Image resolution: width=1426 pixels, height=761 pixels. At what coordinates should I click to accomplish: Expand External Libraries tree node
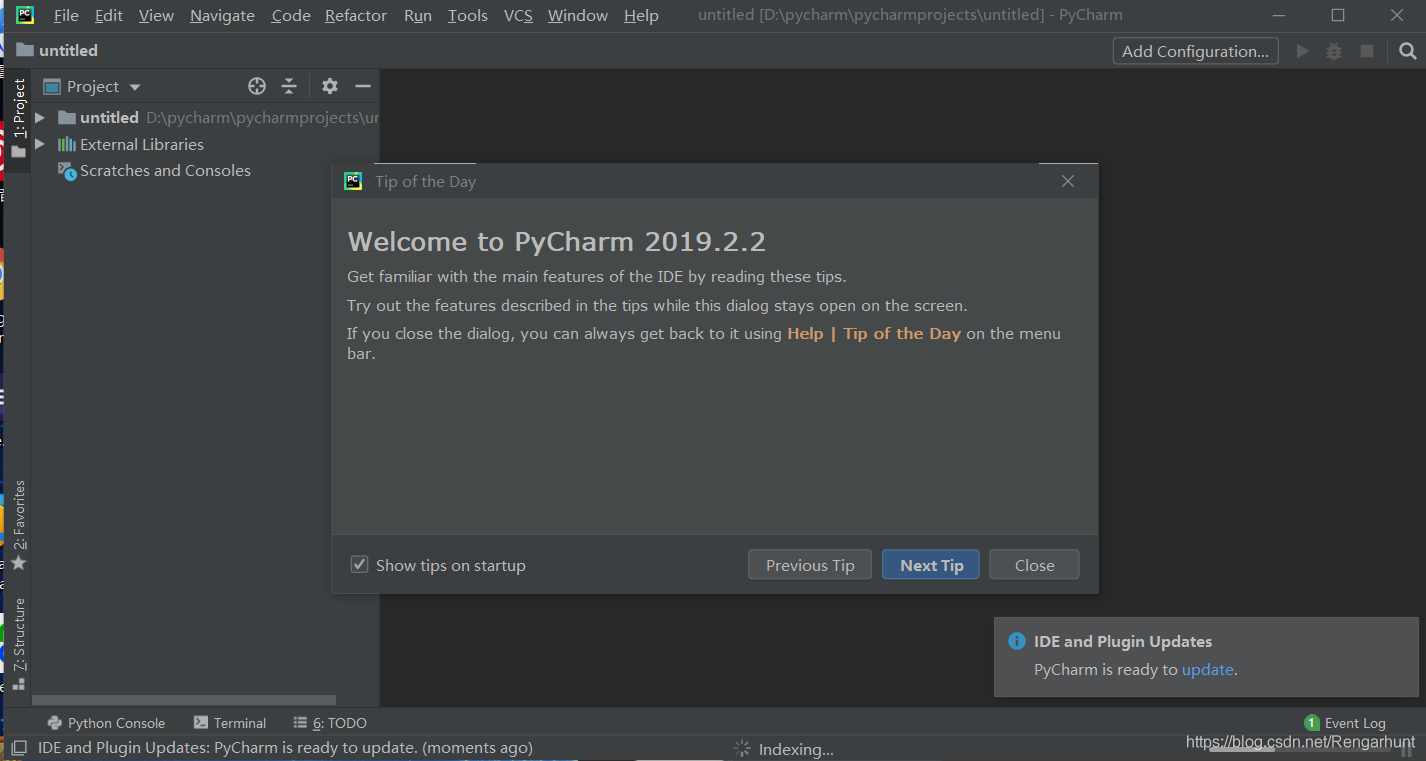click(40, 144)
